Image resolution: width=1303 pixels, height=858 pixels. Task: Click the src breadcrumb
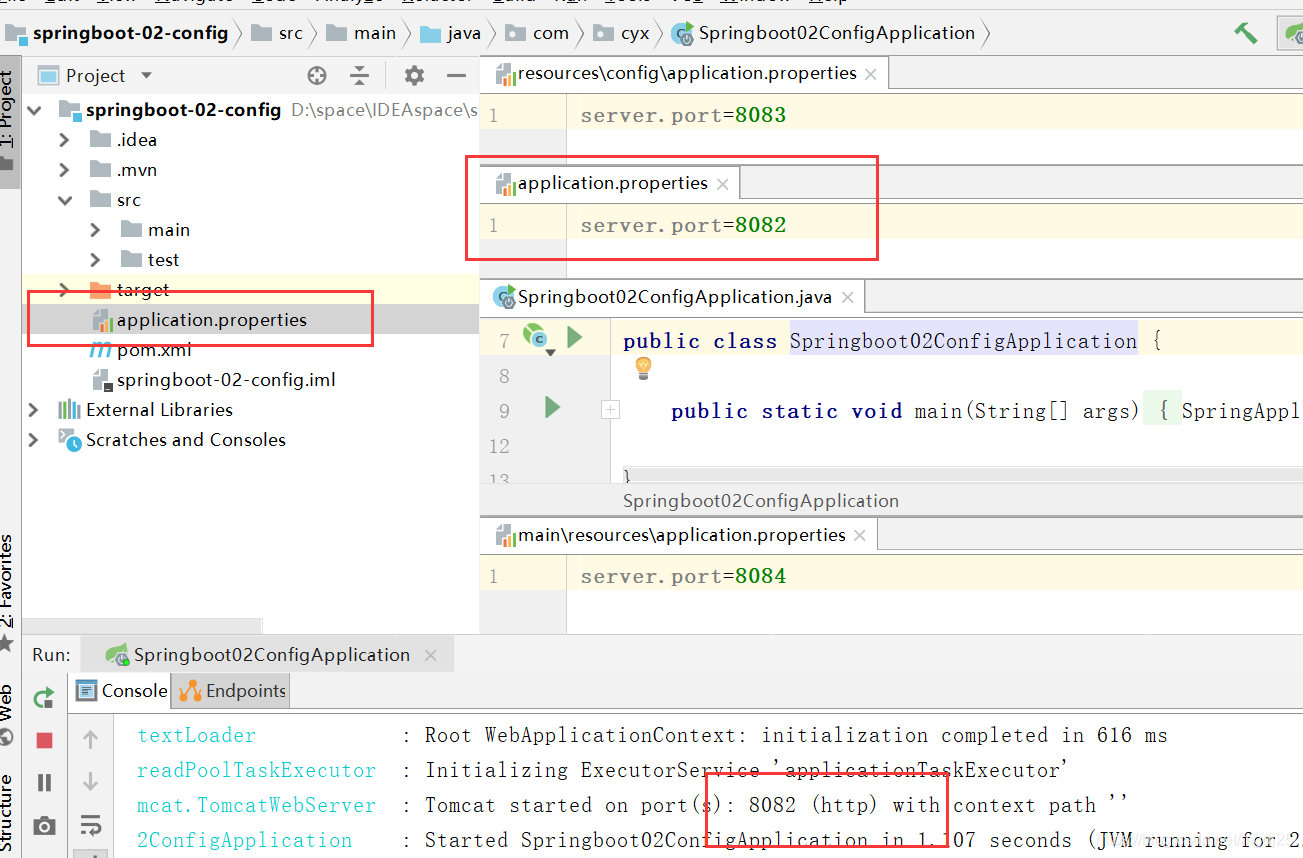point(278,33)
